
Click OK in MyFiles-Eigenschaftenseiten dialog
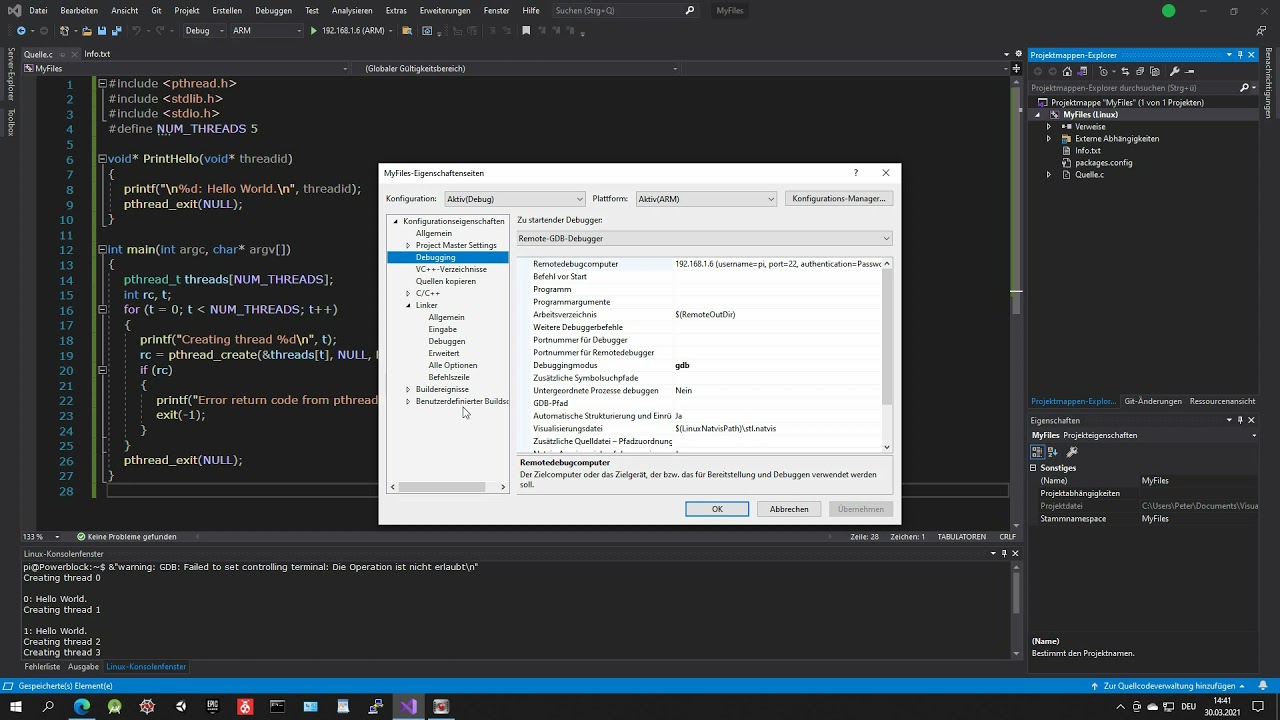[717, 509]
